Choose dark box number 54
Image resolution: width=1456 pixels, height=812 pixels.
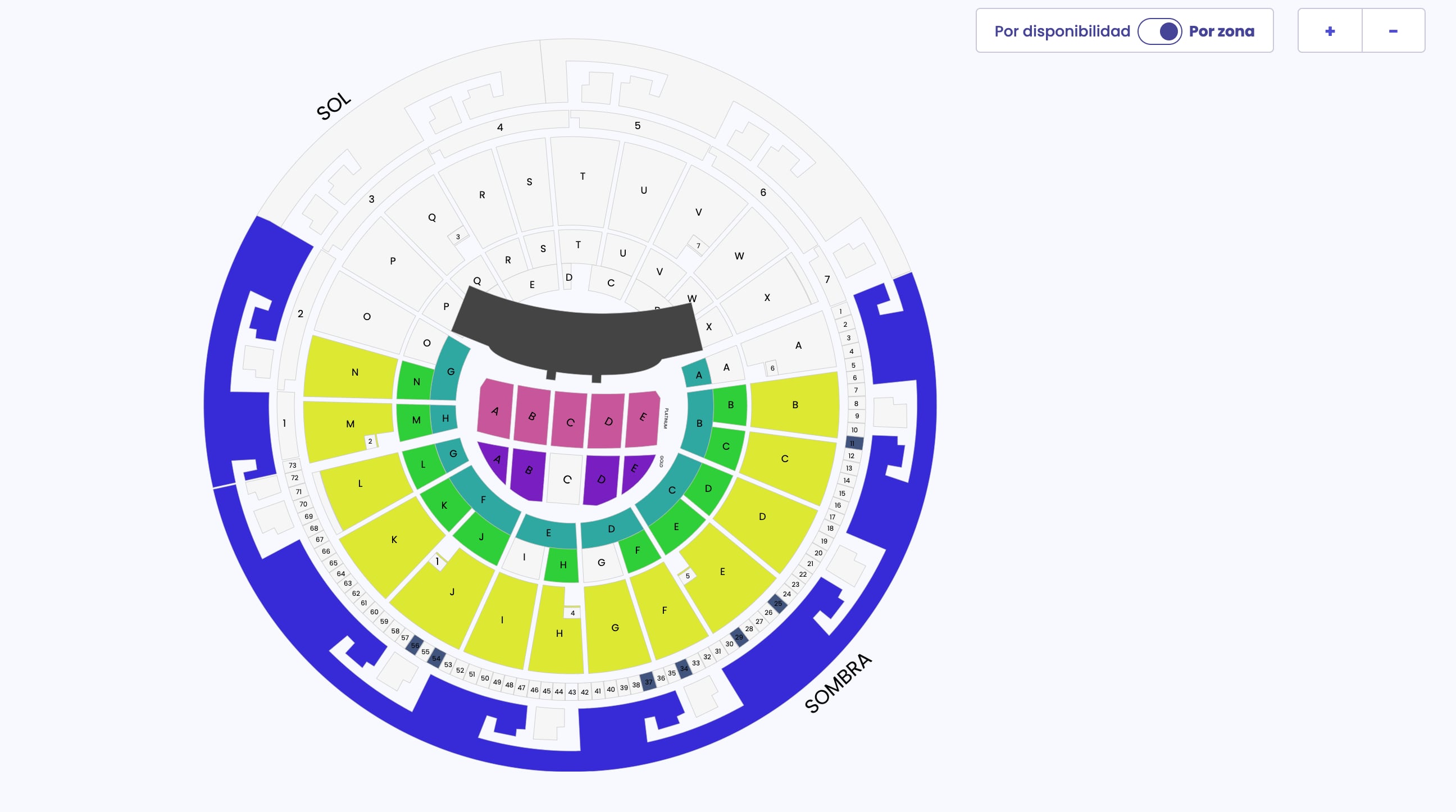pos(436,658)
